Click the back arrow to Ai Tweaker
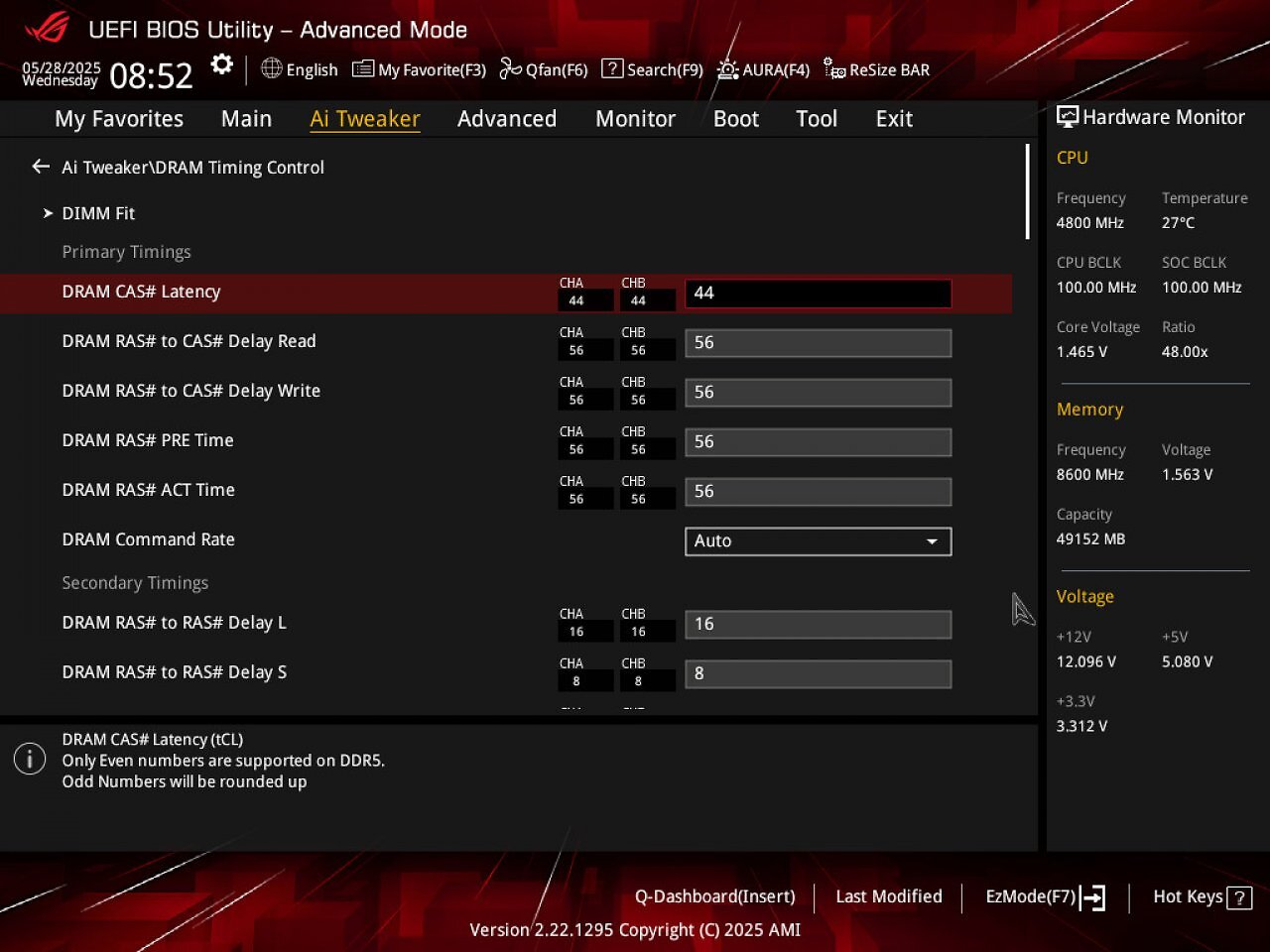Screen dimensions: 1270x952 coord(41,167)
